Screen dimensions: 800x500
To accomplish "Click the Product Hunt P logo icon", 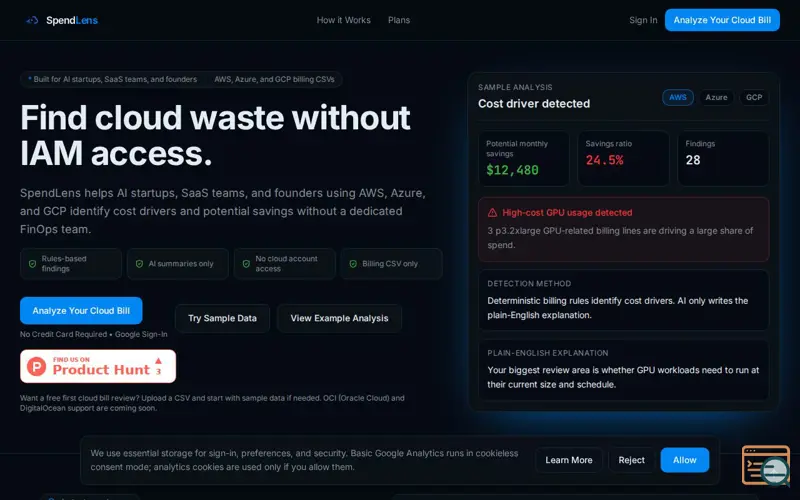I will pos(37,366).
